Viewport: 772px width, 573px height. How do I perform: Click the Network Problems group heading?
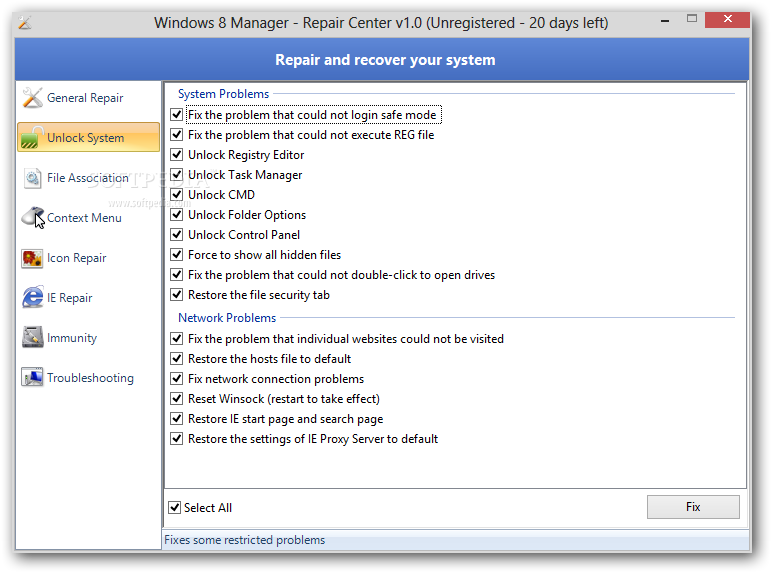tap(227, 318)
